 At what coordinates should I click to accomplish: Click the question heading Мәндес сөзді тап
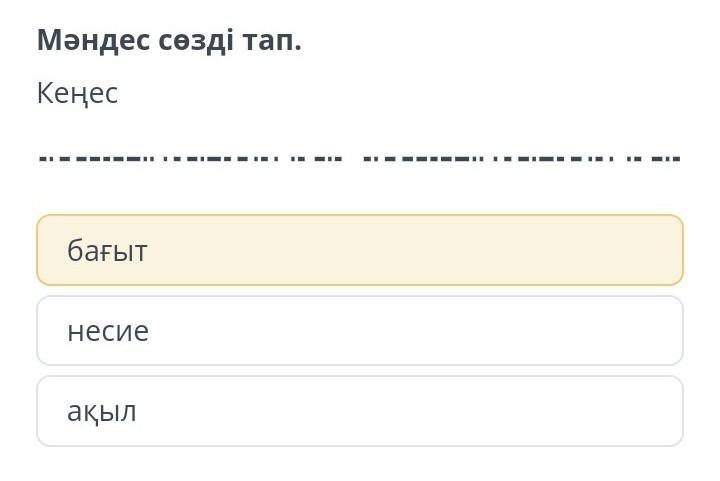pyautogui.click(x=169, y=40)
